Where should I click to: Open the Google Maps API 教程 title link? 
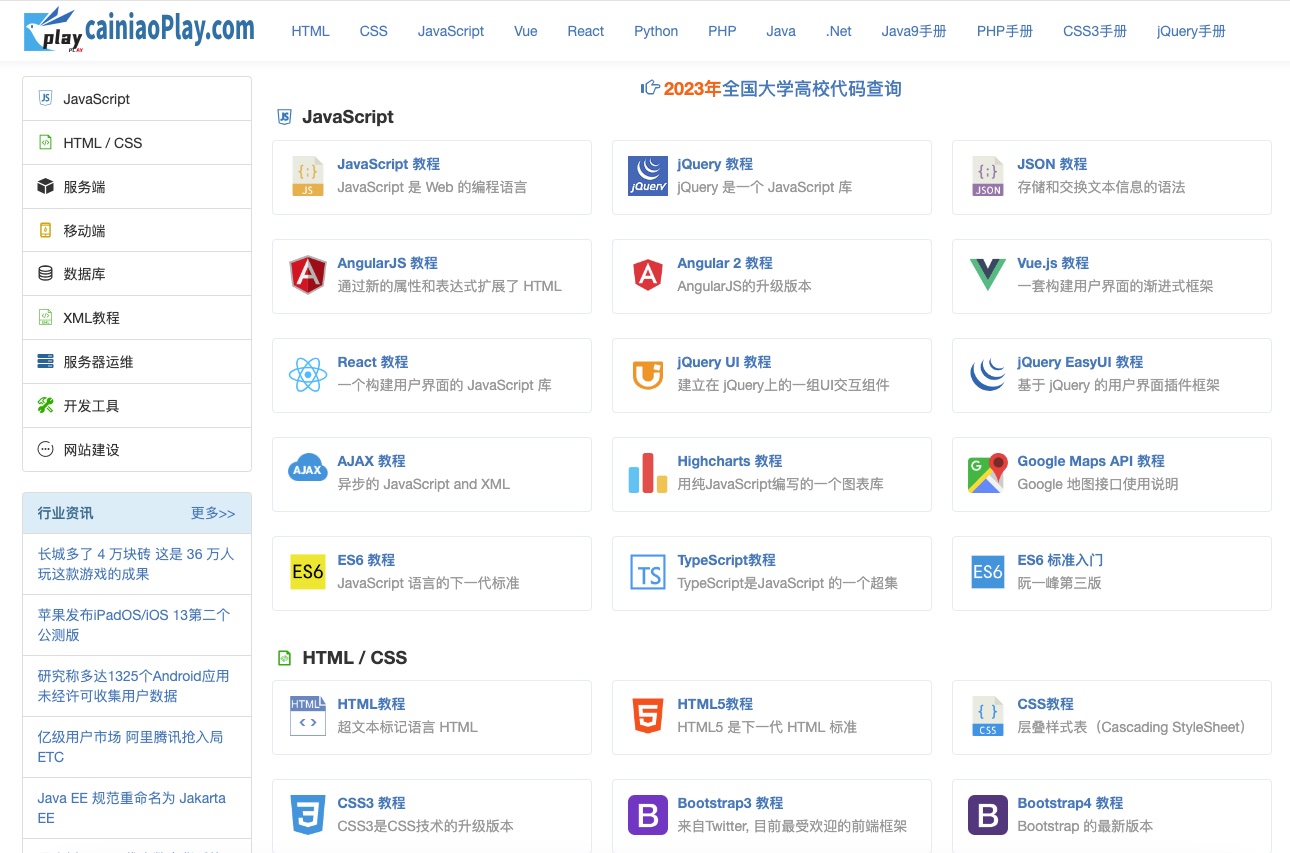click(1091, 461)
